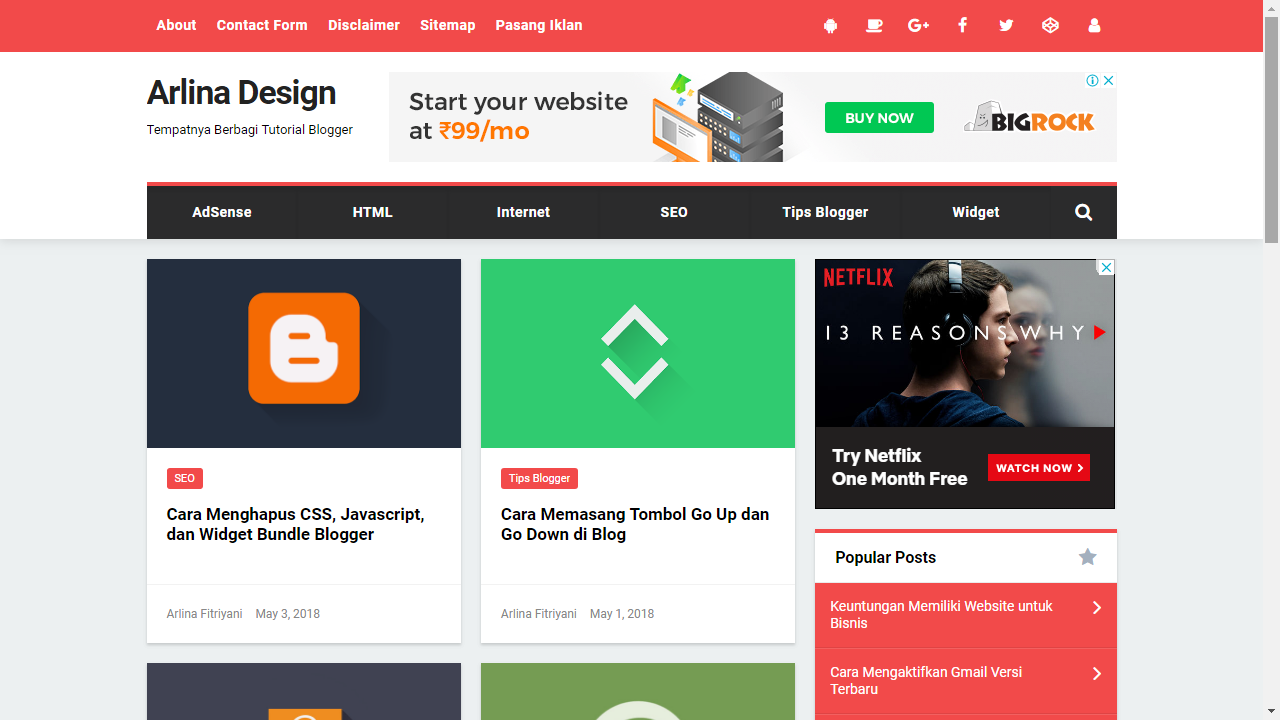The image size is (1280, 720).
Task: Open post Cara Memasang Tombol Go Up
Action: [x=635, y=524]
